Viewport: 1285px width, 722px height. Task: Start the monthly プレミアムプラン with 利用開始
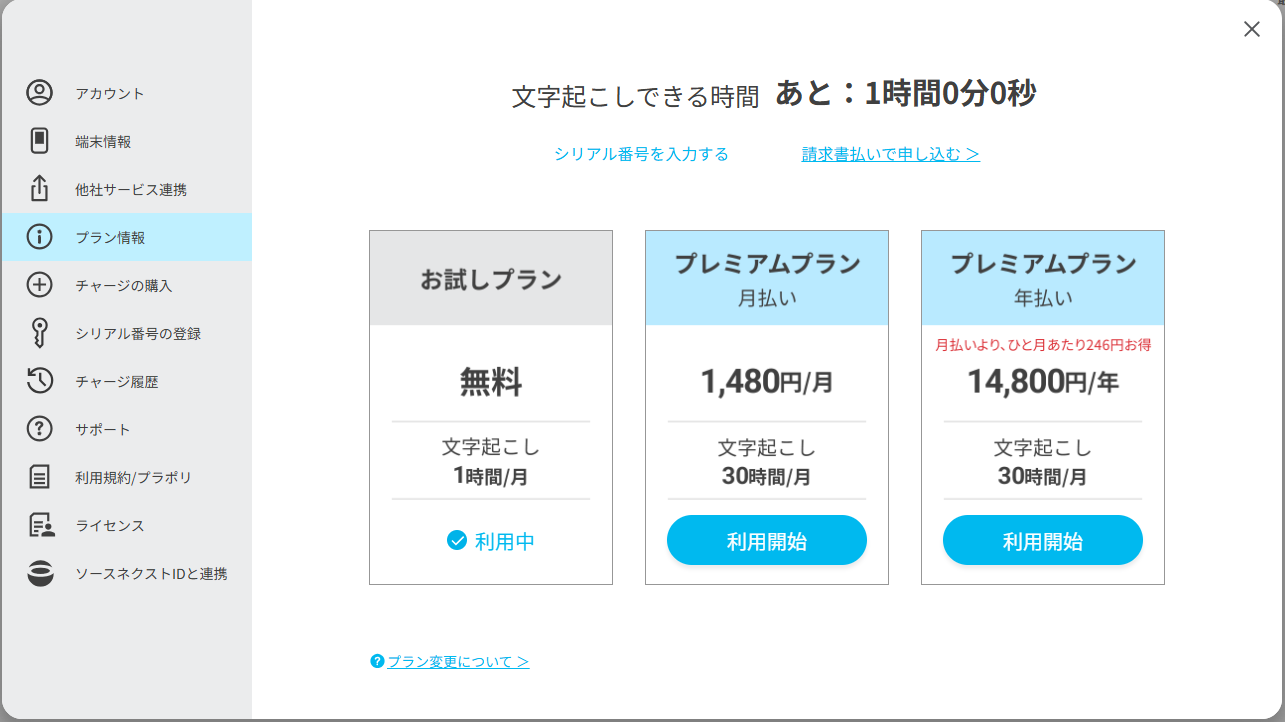click(x=767, y=541)
